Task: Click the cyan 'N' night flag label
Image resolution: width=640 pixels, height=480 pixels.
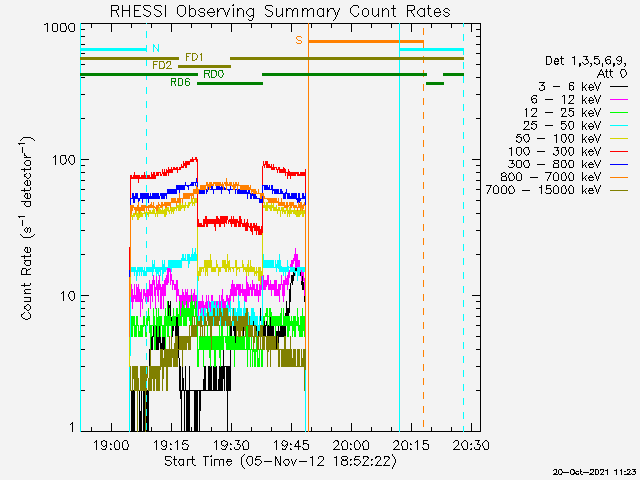Action: pyautogui.click(x=156, y=48)
